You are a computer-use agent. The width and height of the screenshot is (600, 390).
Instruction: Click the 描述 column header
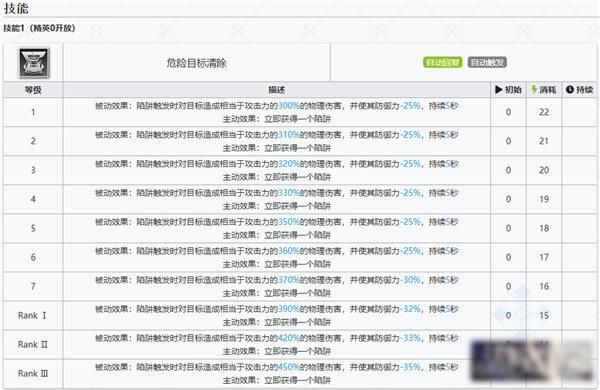277,90
